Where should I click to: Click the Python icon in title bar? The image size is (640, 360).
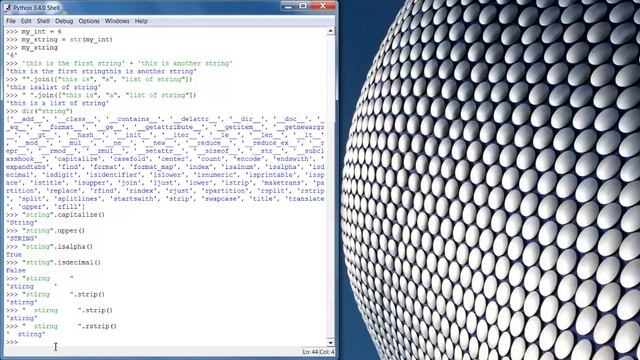click(8, 7)
